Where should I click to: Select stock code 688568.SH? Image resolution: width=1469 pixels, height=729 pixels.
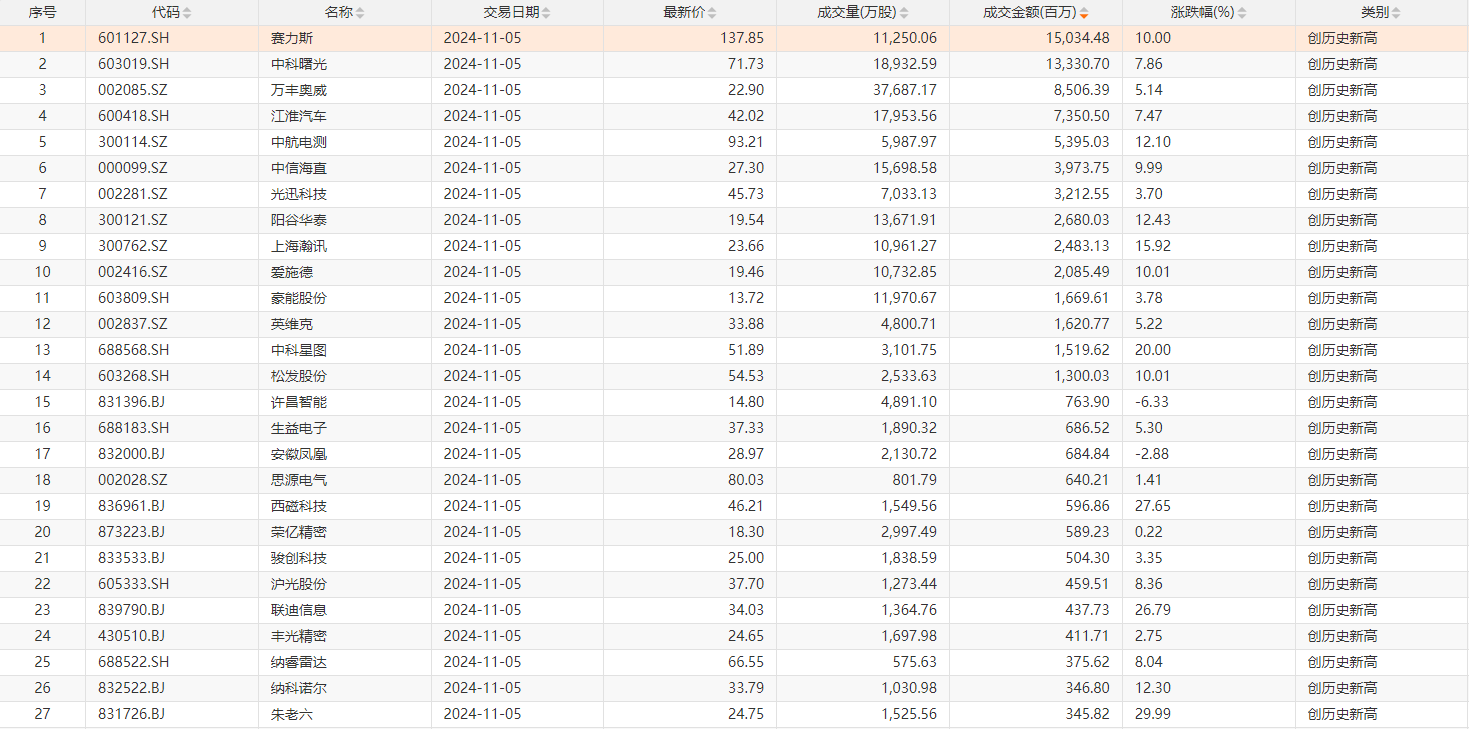134,350
